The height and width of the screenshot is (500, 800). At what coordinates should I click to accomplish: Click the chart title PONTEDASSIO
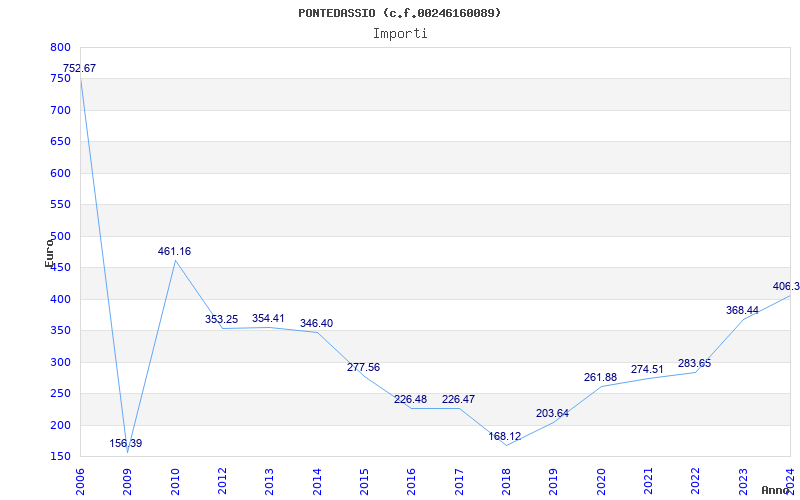pyautogui.click(x=399, y=13)
